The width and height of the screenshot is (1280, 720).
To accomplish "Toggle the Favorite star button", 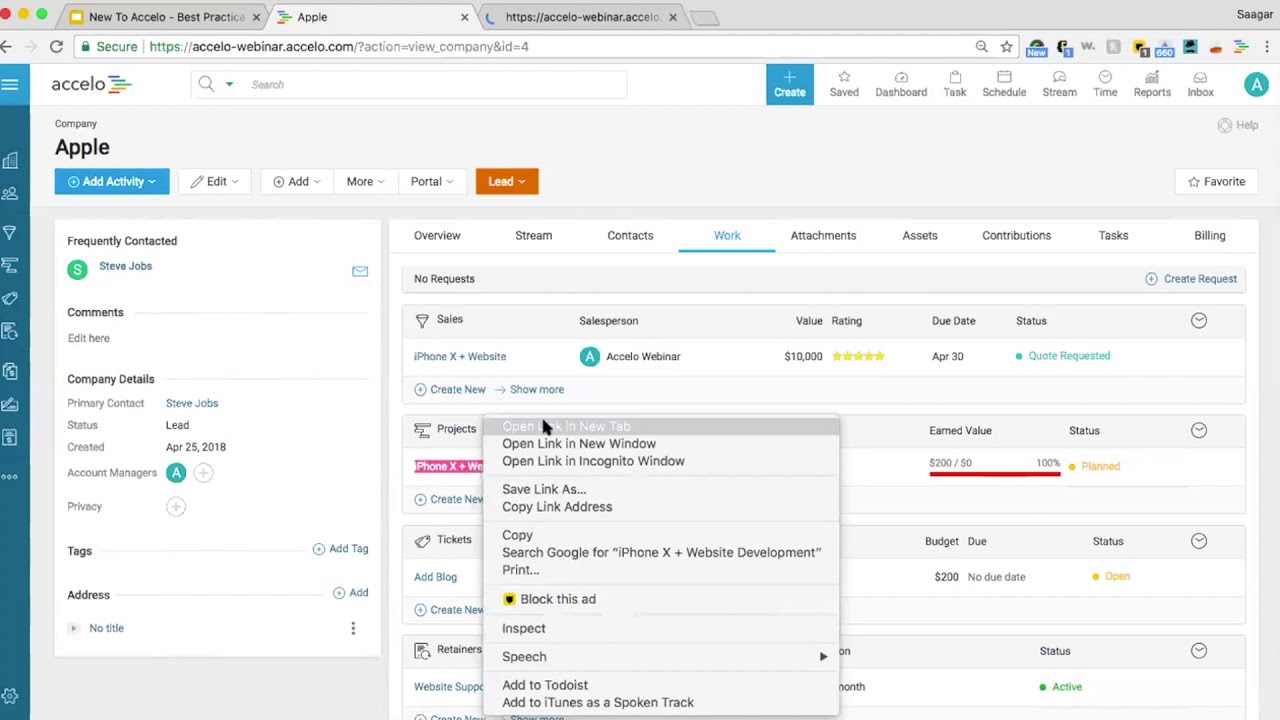I will (x=1216, y=182).
